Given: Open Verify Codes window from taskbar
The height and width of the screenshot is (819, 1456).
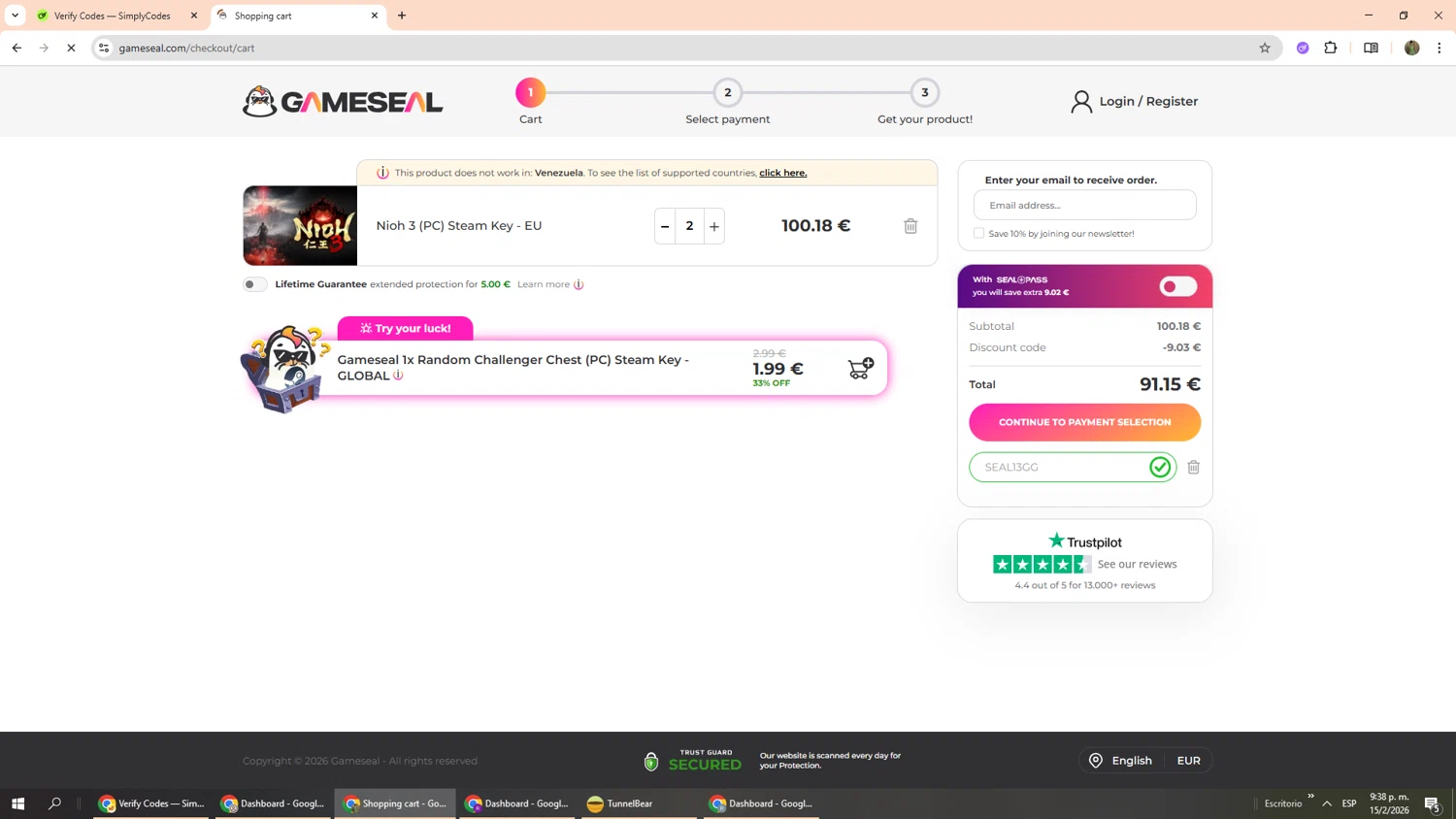Looking at the screenshot, I should 150,803.
